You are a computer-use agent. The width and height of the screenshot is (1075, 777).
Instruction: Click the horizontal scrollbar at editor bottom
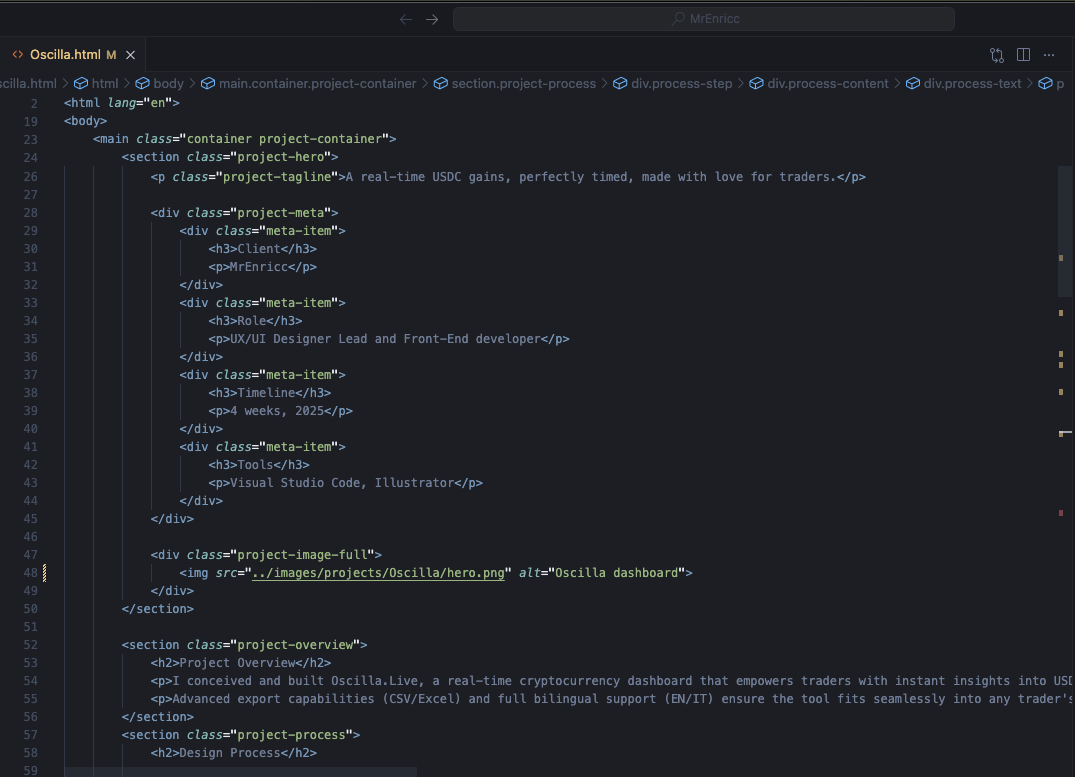pyautogui.click(x=241, y=772)
